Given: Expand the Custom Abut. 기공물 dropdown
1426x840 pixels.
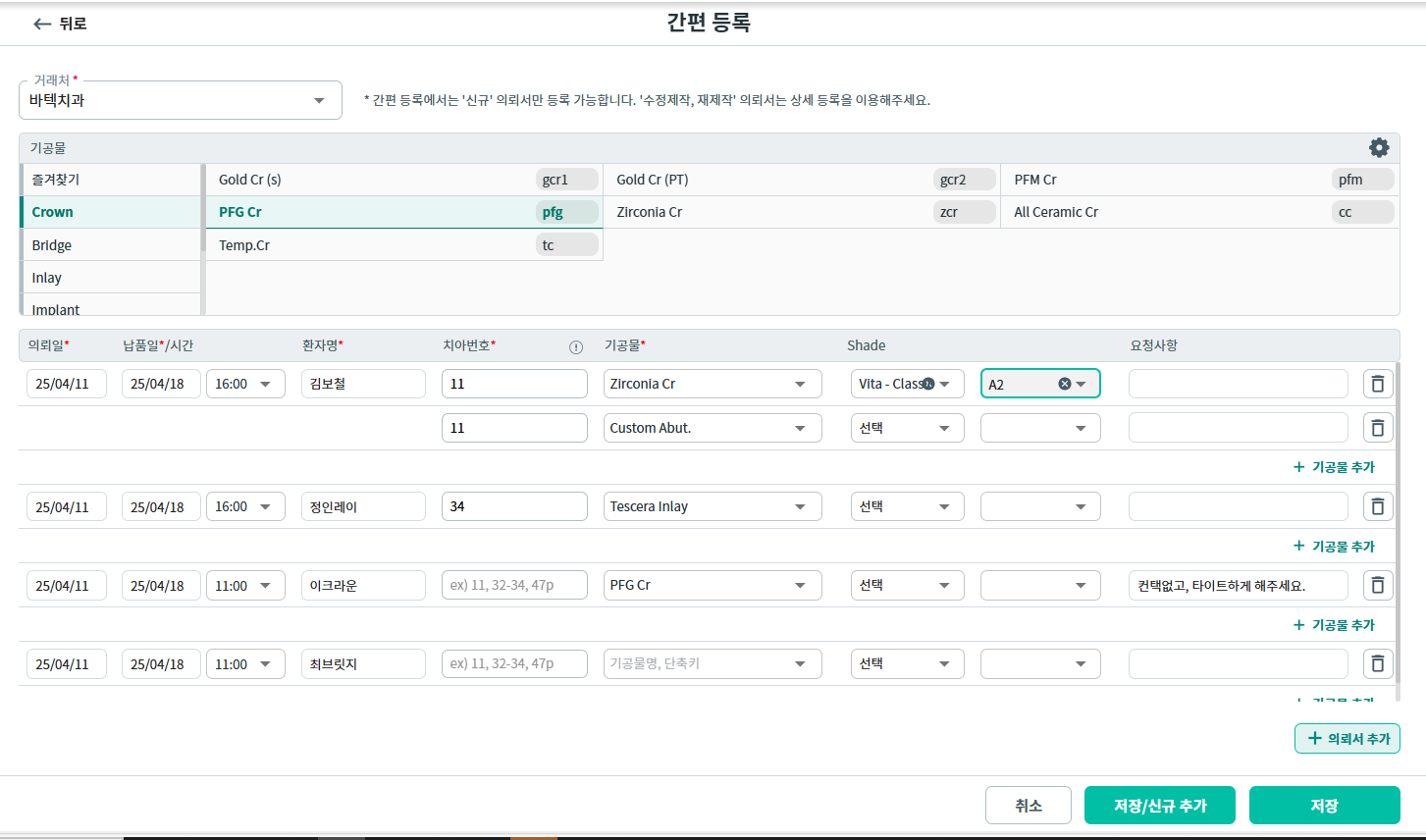Looking at the screenshot, I should pos(800,428).
